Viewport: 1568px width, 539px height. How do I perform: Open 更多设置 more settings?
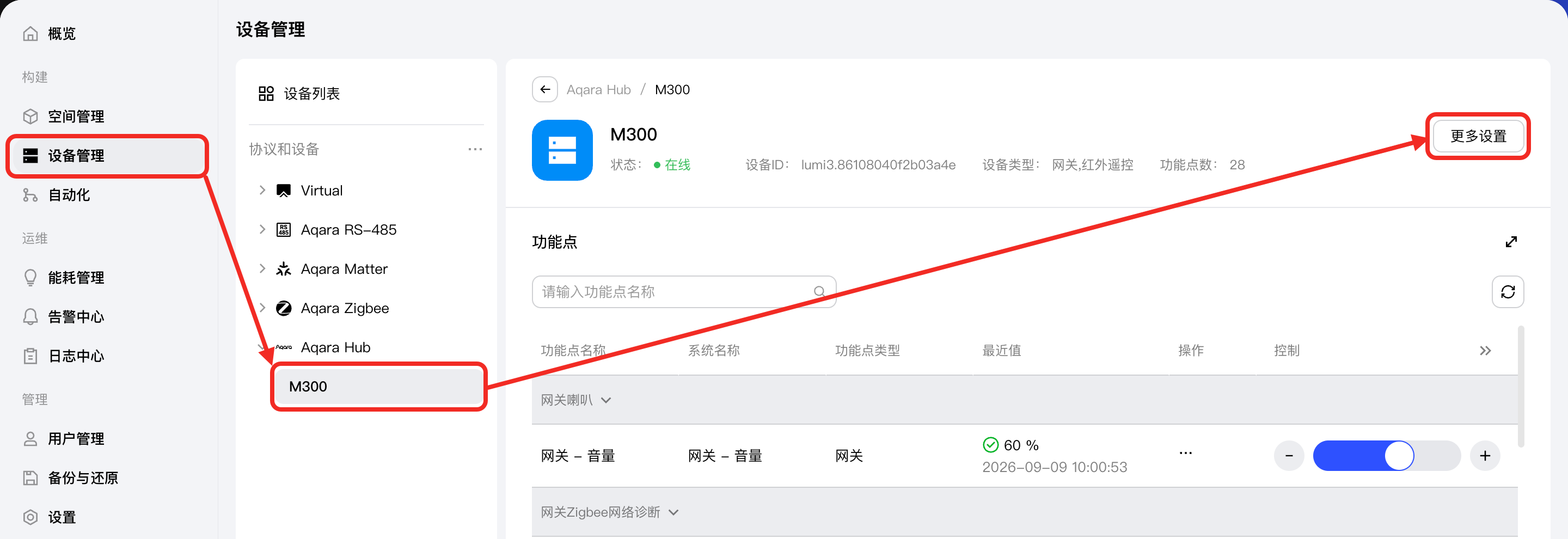pyautogui.click(x=1478, y=136)
